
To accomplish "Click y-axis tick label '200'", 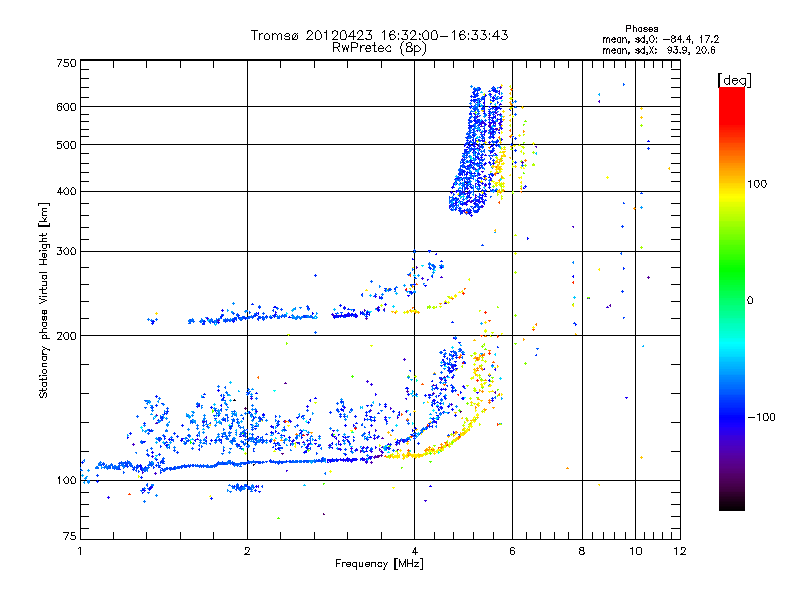I will pyautogui.click(x=66, y=336).
